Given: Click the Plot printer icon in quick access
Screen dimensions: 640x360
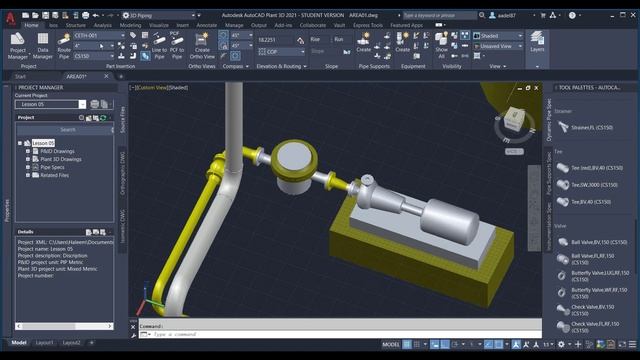Looking at the screenshot, I should [x=85, y=15].
